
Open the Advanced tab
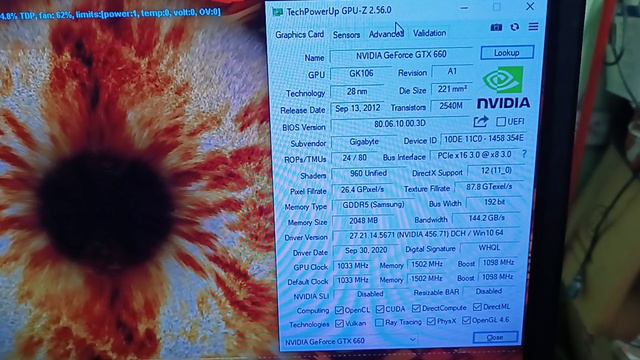pyautogui.click(x=386, y=34)
